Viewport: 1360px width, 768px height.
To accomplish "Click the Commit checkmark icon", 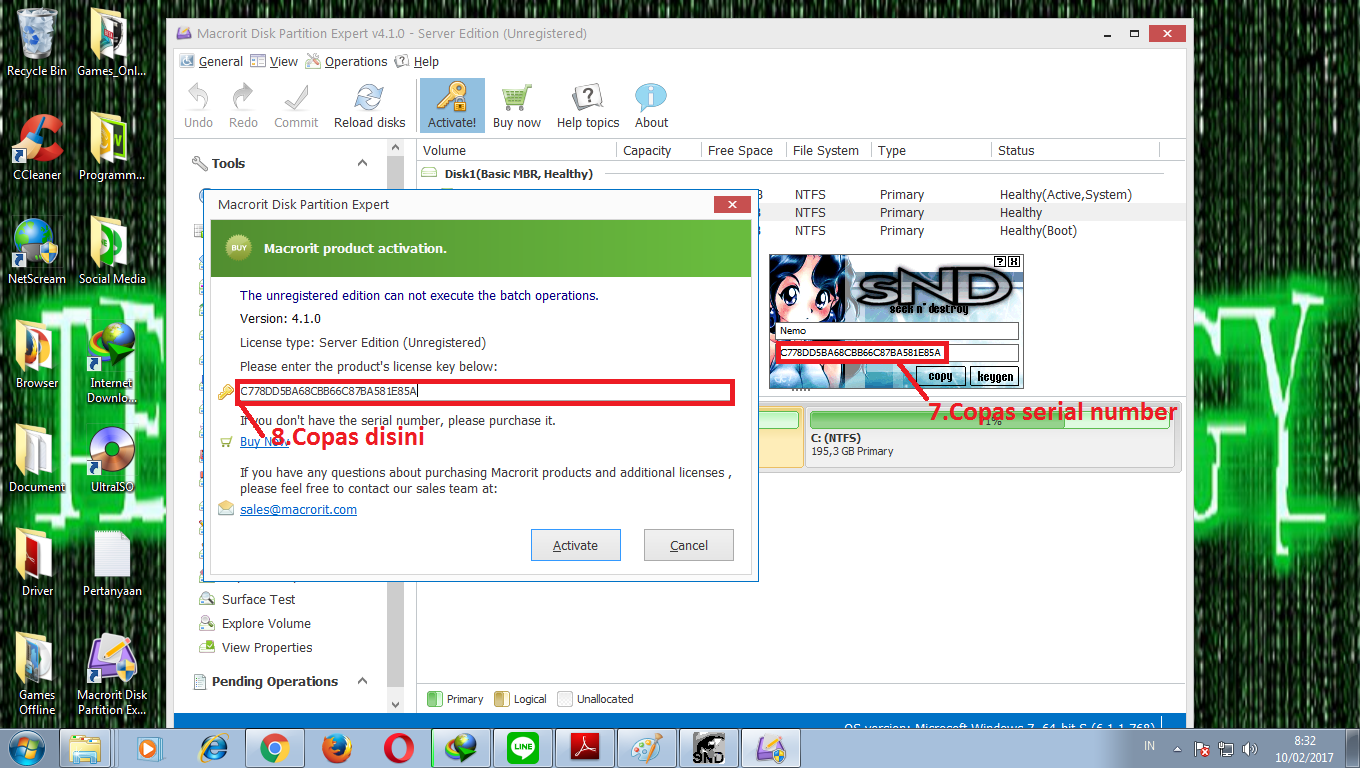I will (x=296, y=98).
